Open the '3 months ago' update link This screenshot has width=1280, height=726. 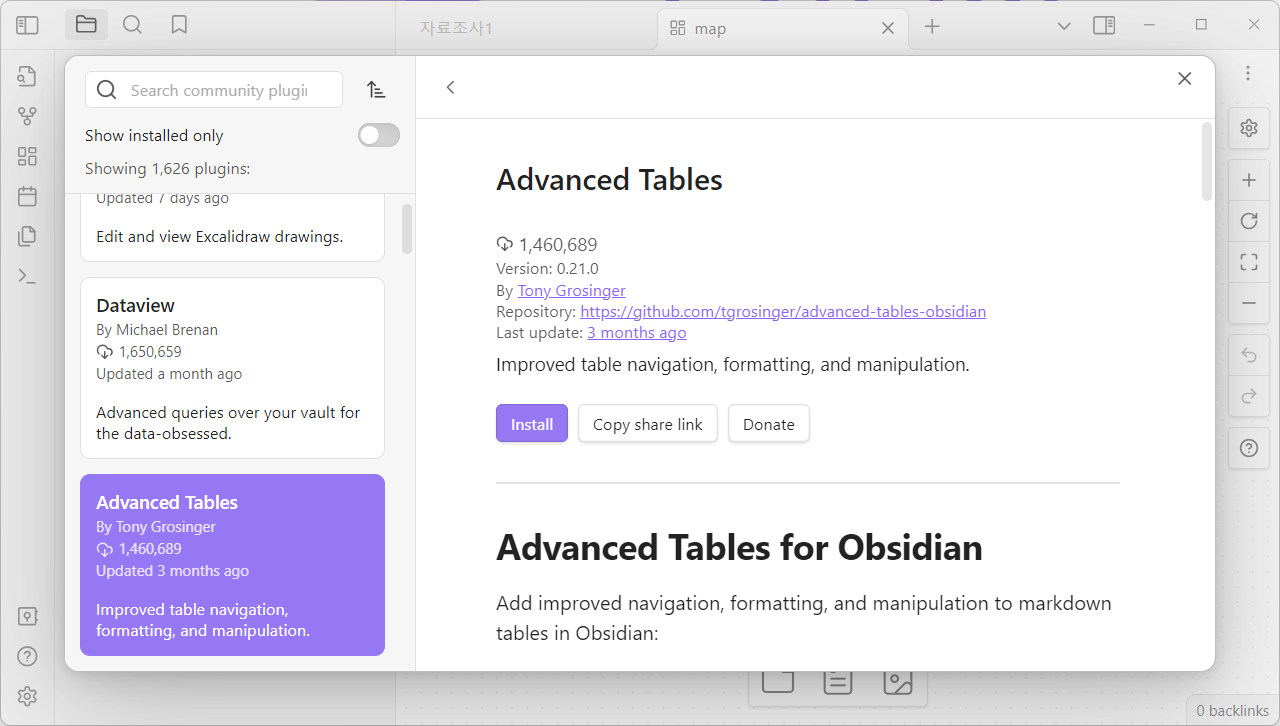point(637,332)
